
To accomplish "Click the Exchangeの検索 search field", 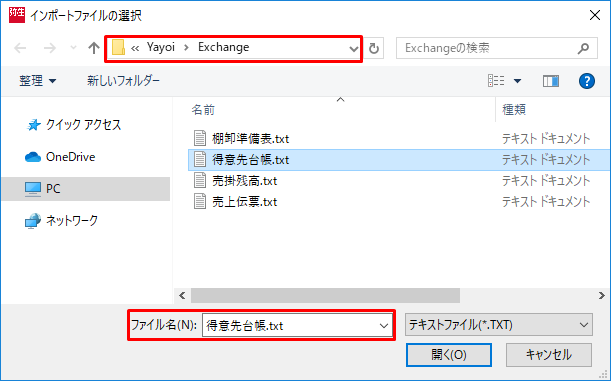I will [490, 48].
